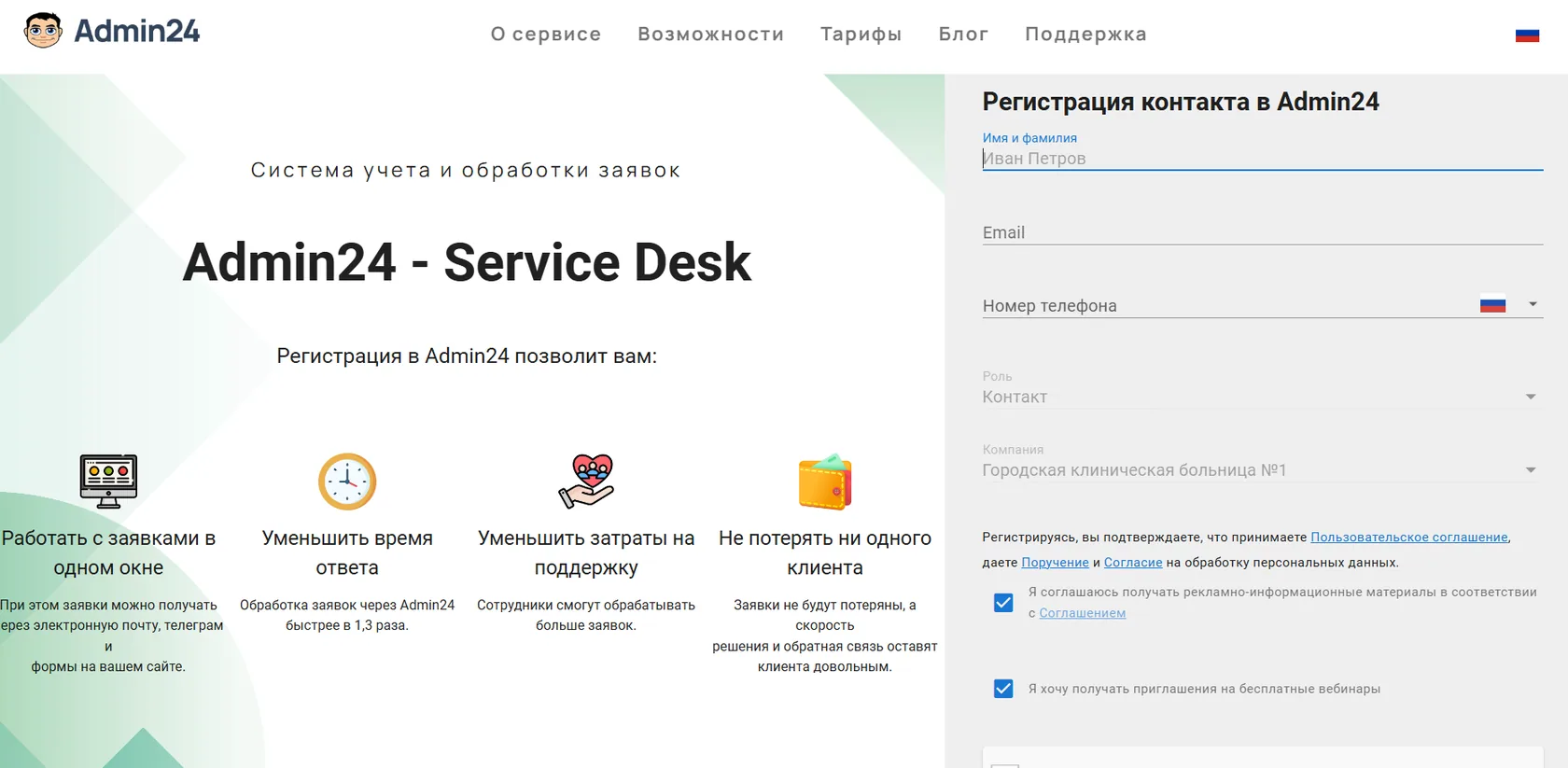Click the 'Регистрация контакта в Admin24' form heading
The width and height of the screenshot is (1568, 768).
click(x=1181, y=102)
